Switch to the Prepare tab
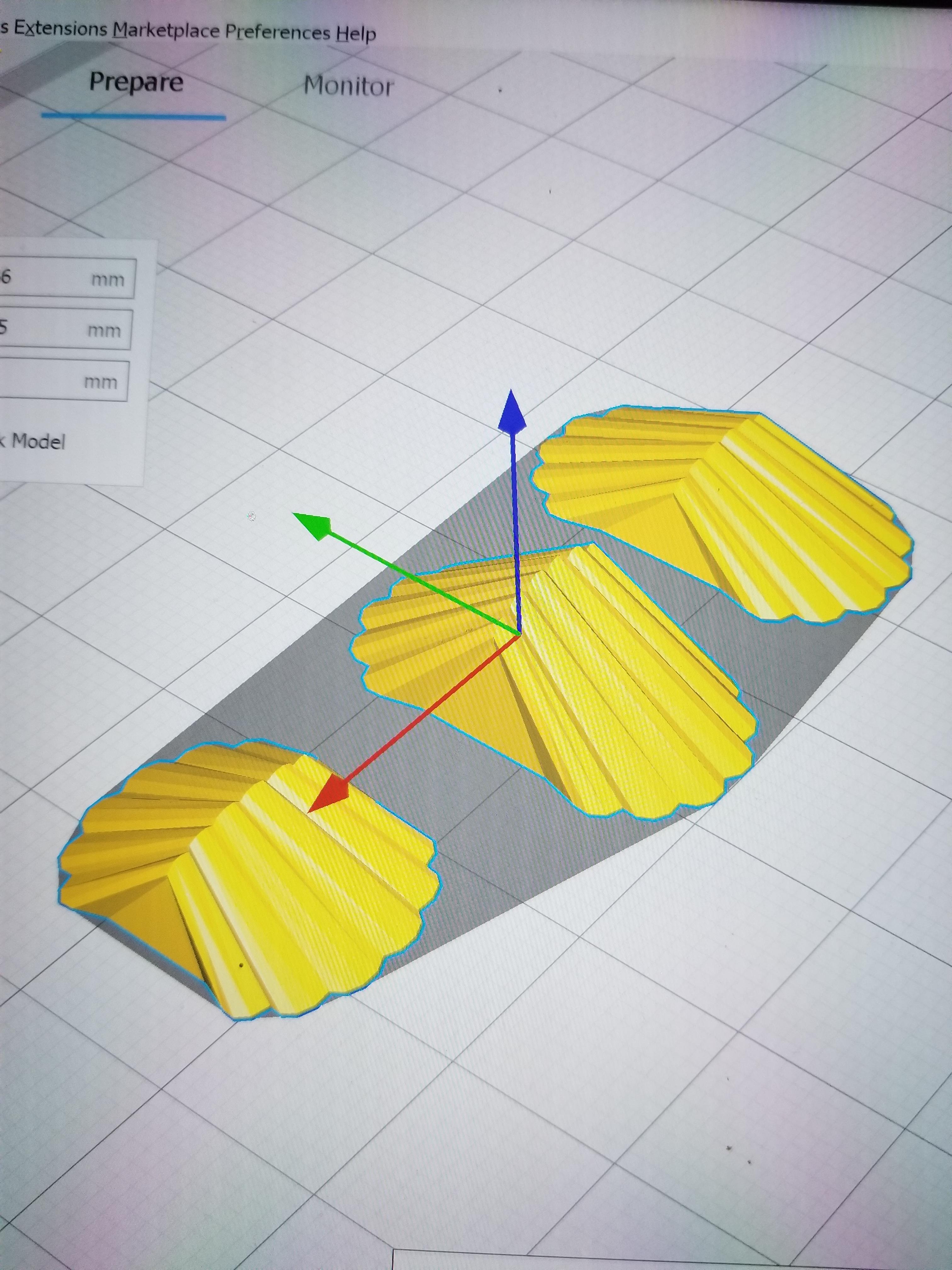The height and width of the screenshot is (1270, 952). coord(136,83)
